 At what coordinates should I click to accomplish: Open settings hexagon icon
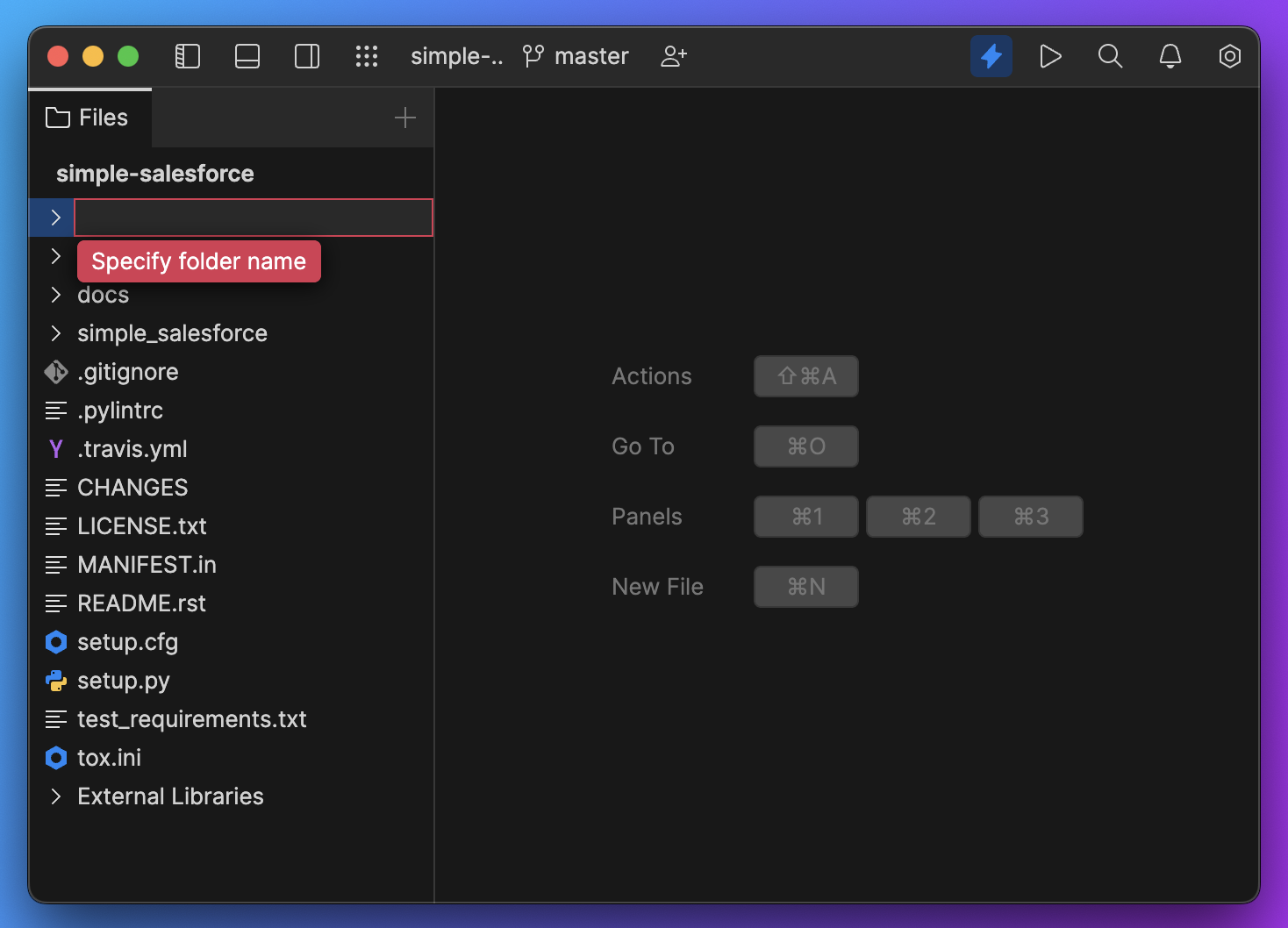pyautogui.click(x=1230, y=56)
